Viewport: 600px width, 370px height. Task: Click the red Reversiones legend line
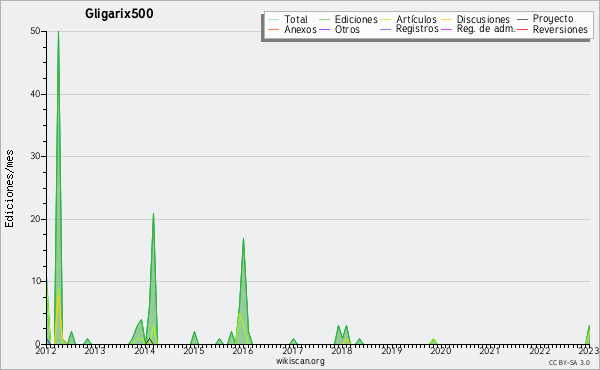tap(522, 29)
